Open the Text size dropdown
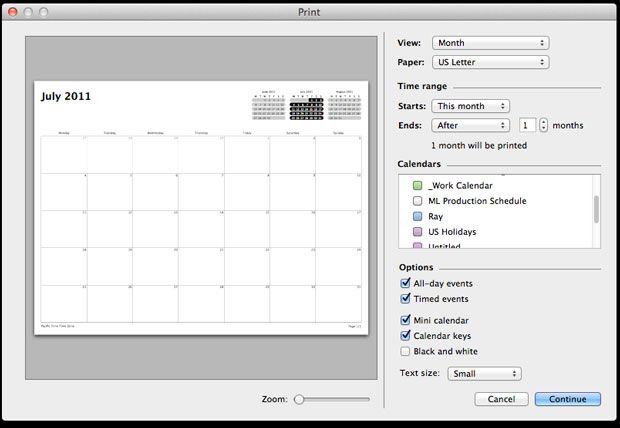 (484, 374)
